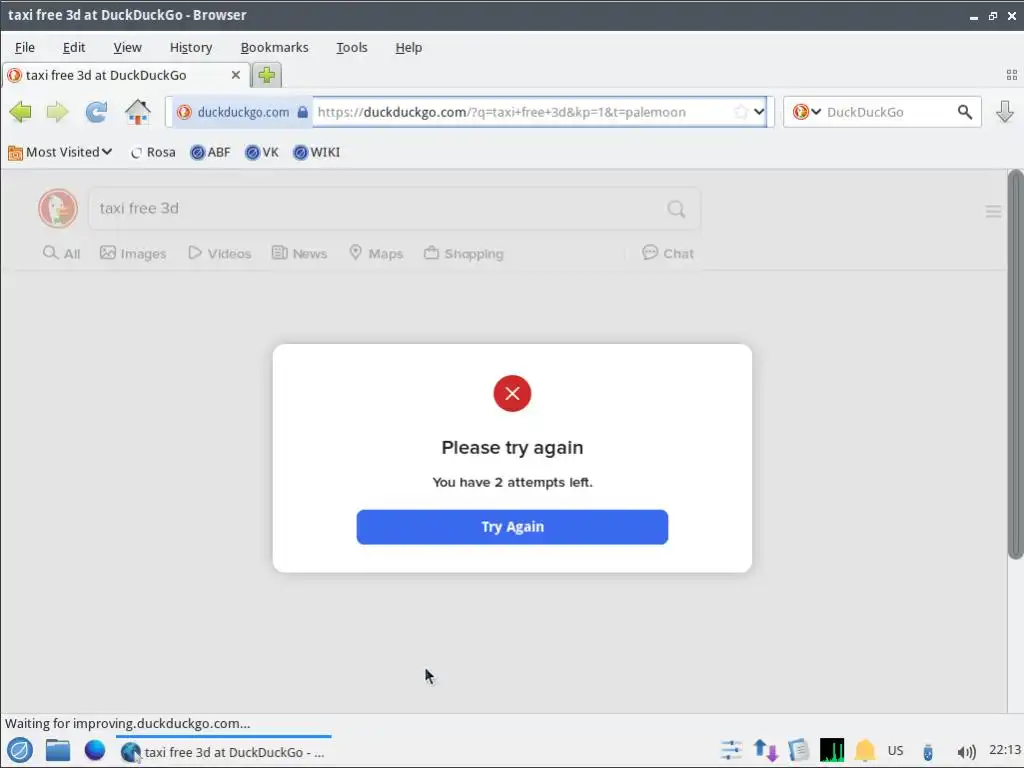This screenshot has height=768, width=1024.
Task: Click the search bar magnifier icon
Action: coord(965,112)
